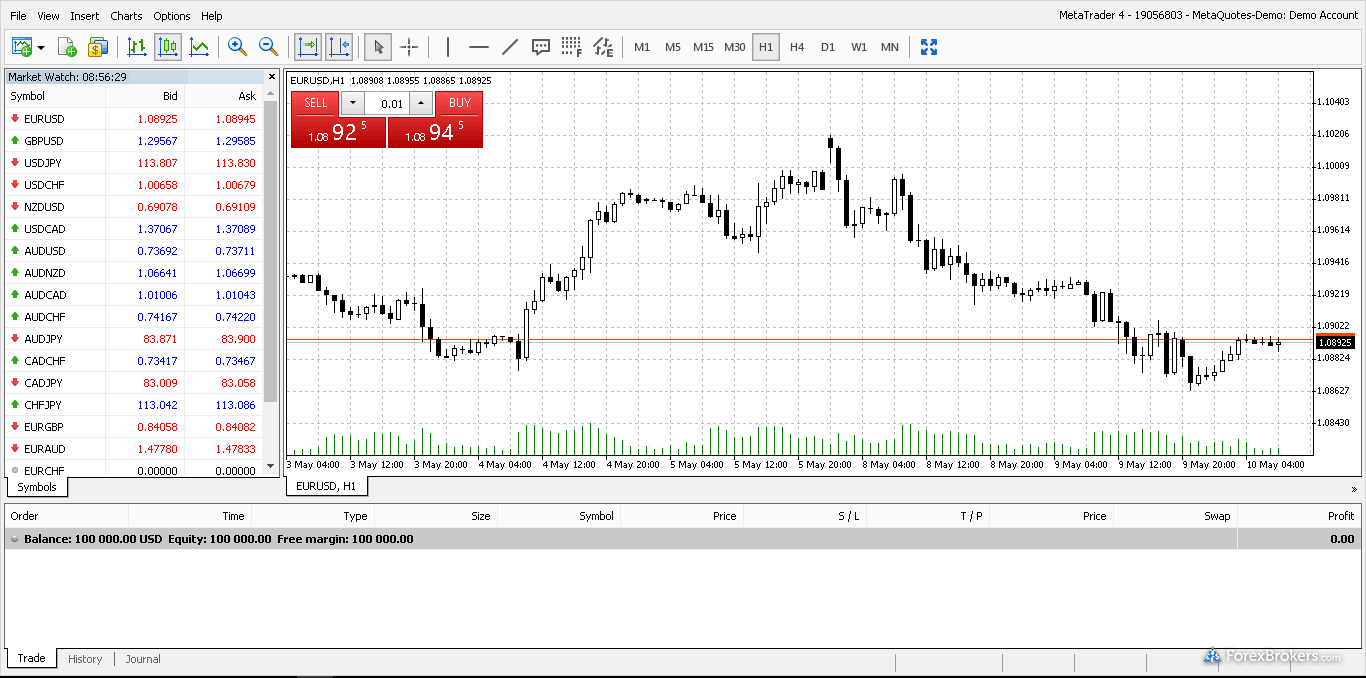Open the Charts menu
1366x678 pixels.
click(126, 15)
